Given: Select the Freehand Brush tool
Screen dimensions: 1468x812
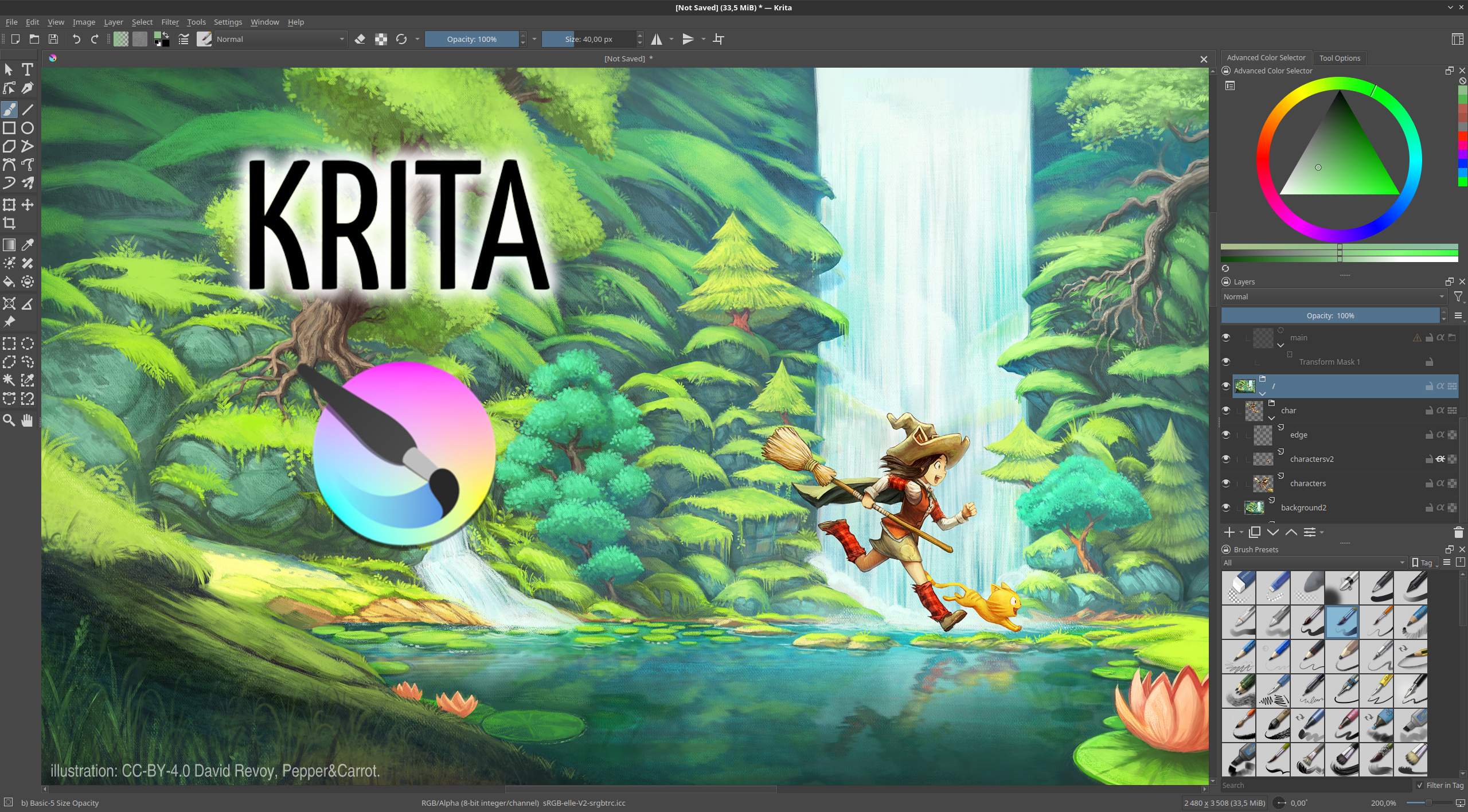Looking at the screenshot, I should [9, 109].
